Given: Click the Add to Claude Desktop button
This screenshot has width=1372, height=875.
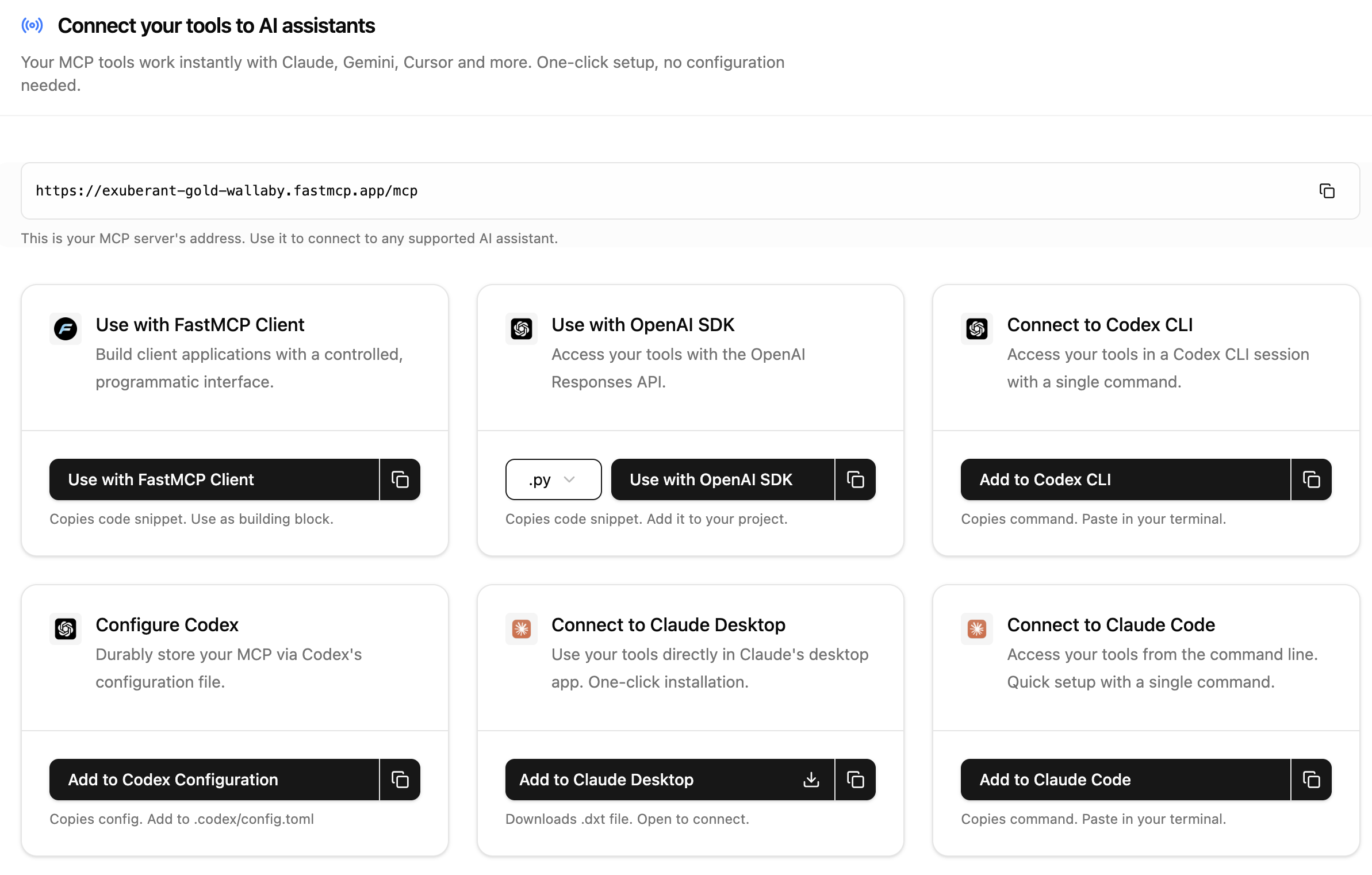Looking at the screenshot, I should [x=650, y=780].
